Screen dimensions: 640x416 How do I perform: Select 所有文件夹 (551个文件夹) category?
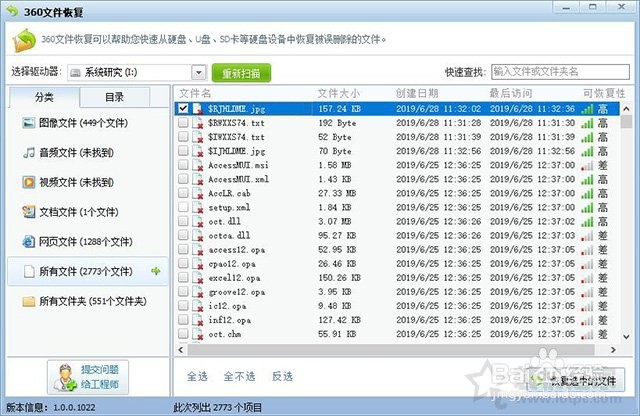[87, 301]
